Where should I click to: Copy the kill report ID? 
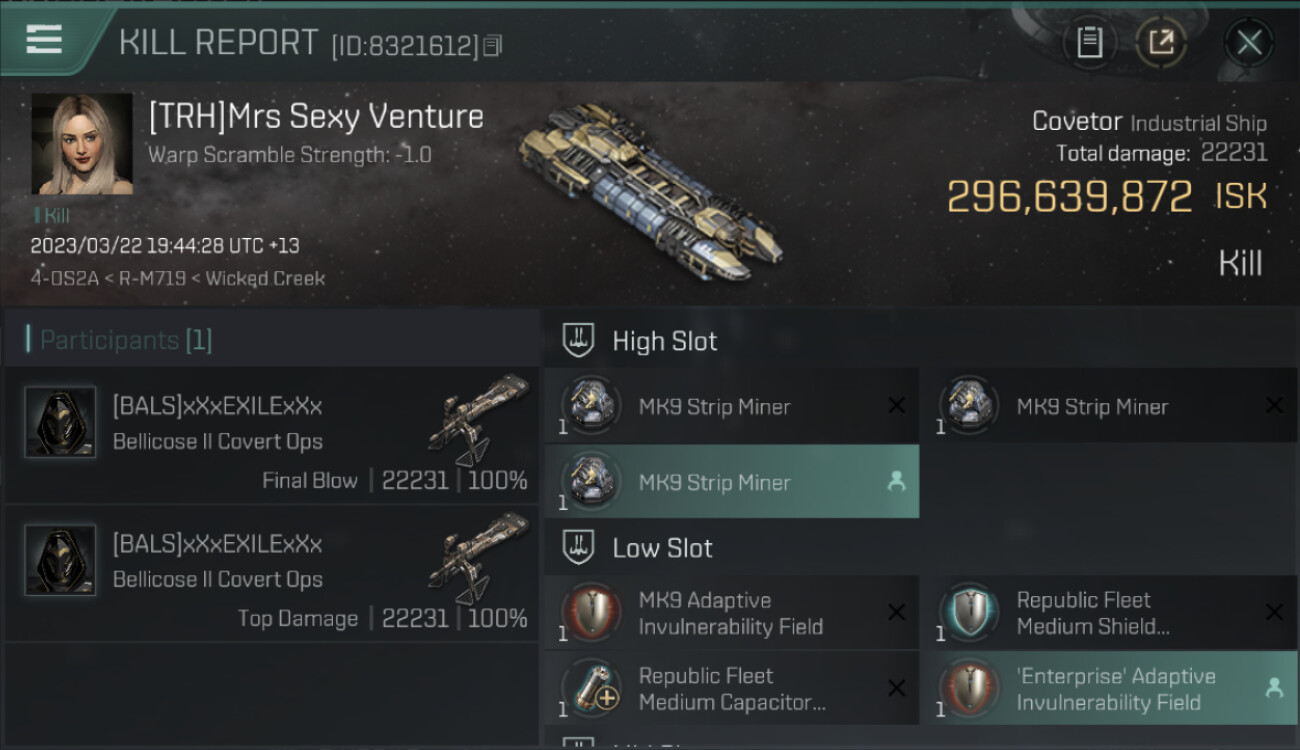pos(492,46)
